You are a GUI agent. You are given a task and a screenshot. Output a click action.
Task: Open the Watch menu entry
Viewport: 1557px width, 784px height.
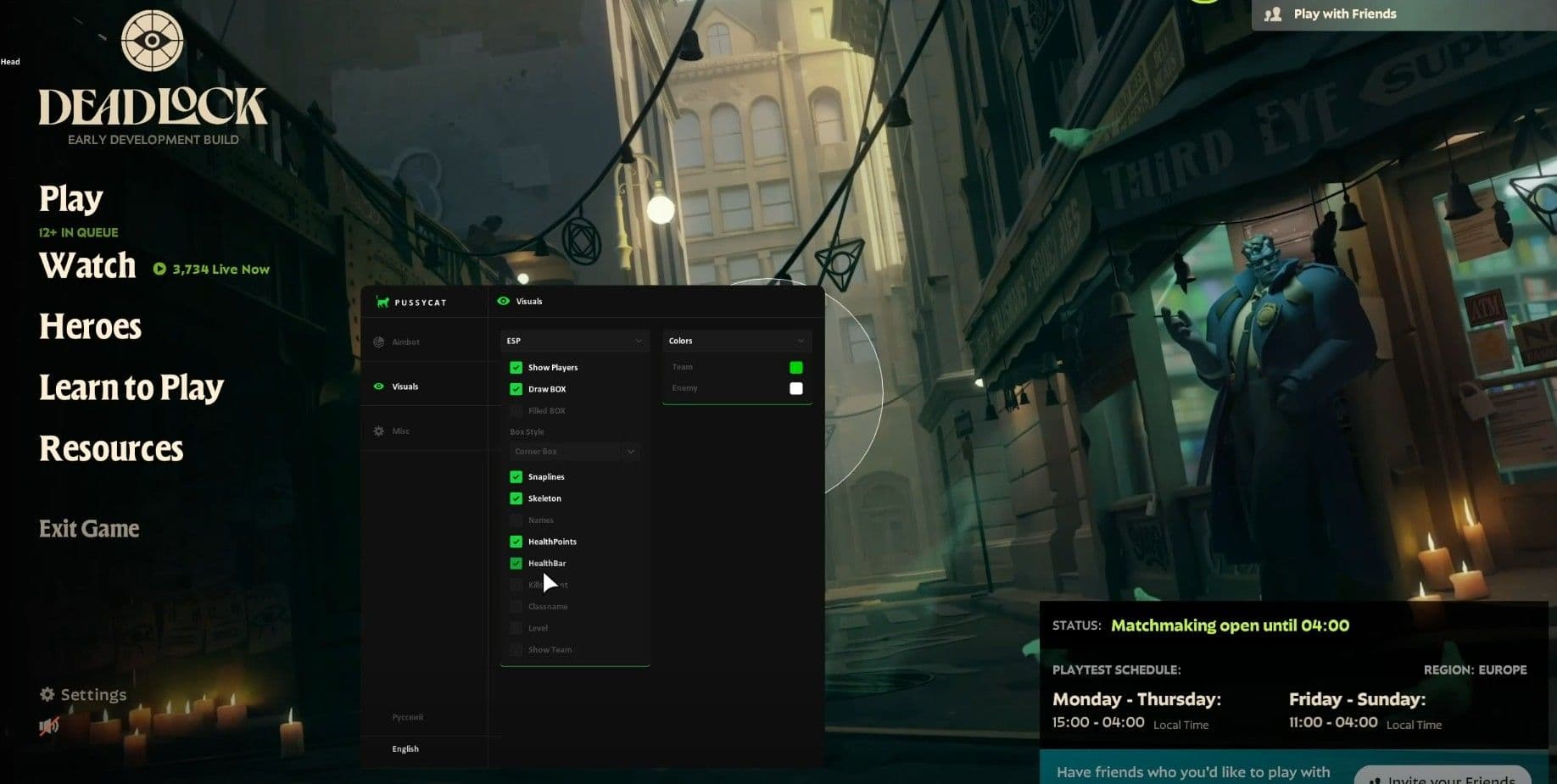click(x=87, y=266)
